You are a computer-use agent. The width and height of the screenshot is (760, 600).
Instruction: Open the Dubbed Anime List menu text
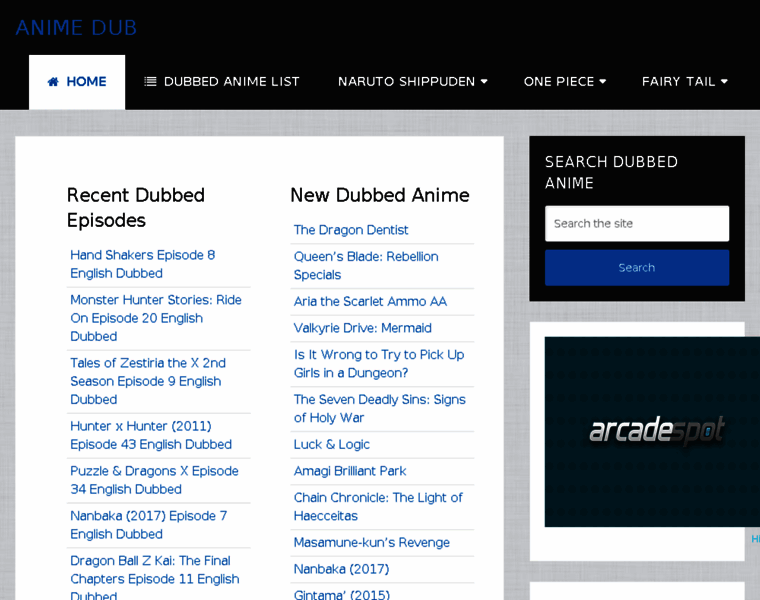click(x=232, y=81)
